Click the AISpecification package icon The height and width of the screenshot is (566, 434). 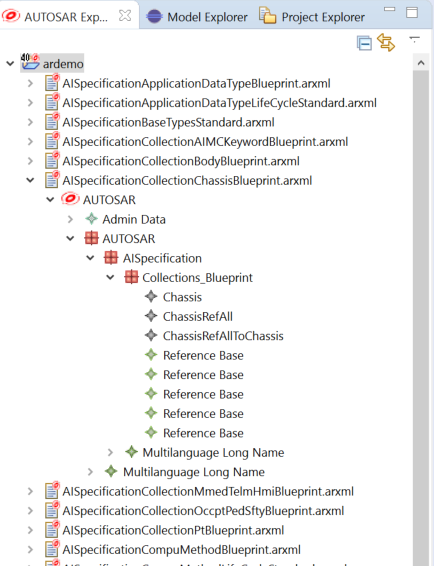pyautogui.click(x=111, y=258)
